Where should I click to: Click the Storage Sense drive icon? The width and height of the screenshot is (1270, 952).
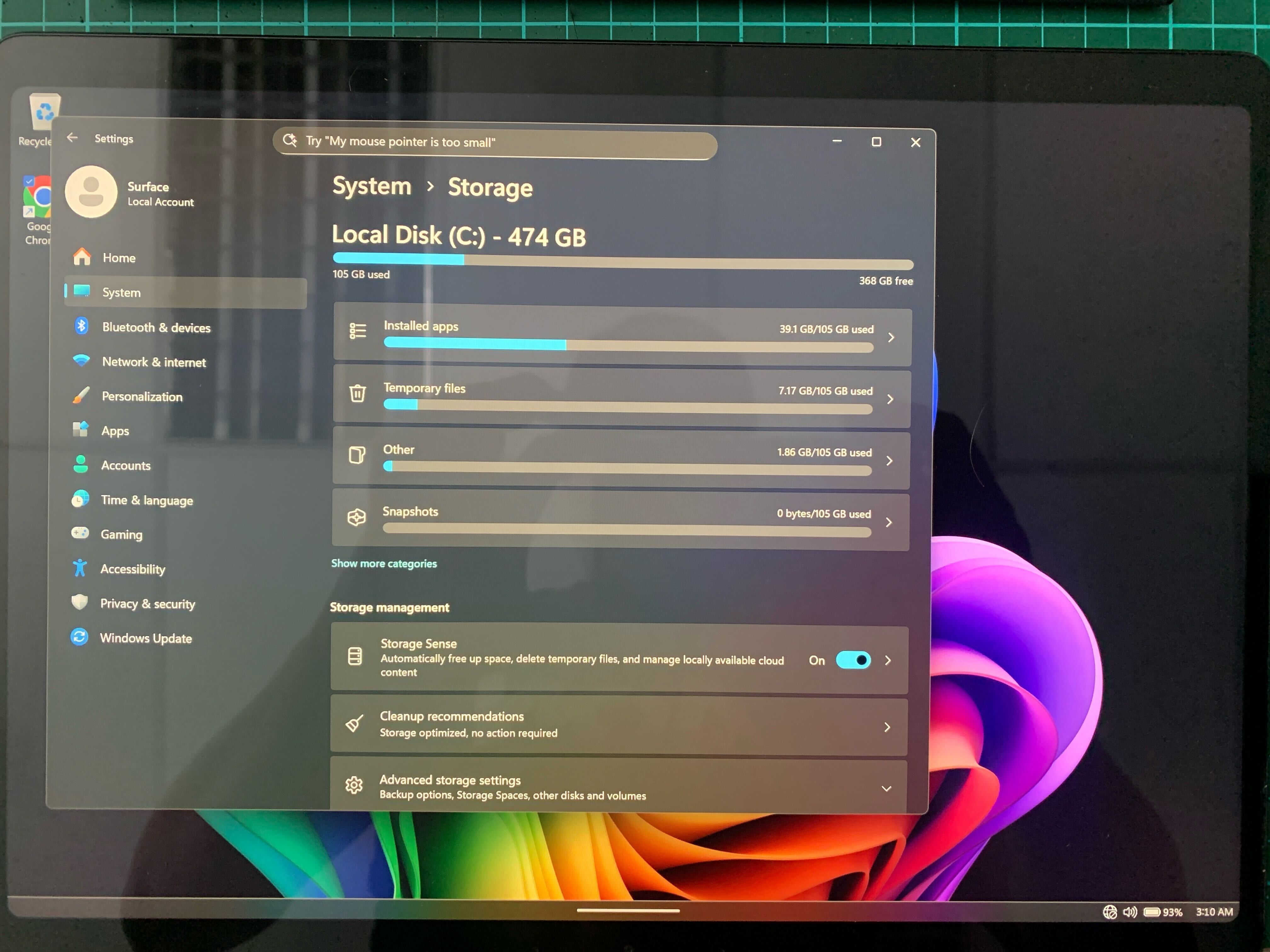[355, 656]
